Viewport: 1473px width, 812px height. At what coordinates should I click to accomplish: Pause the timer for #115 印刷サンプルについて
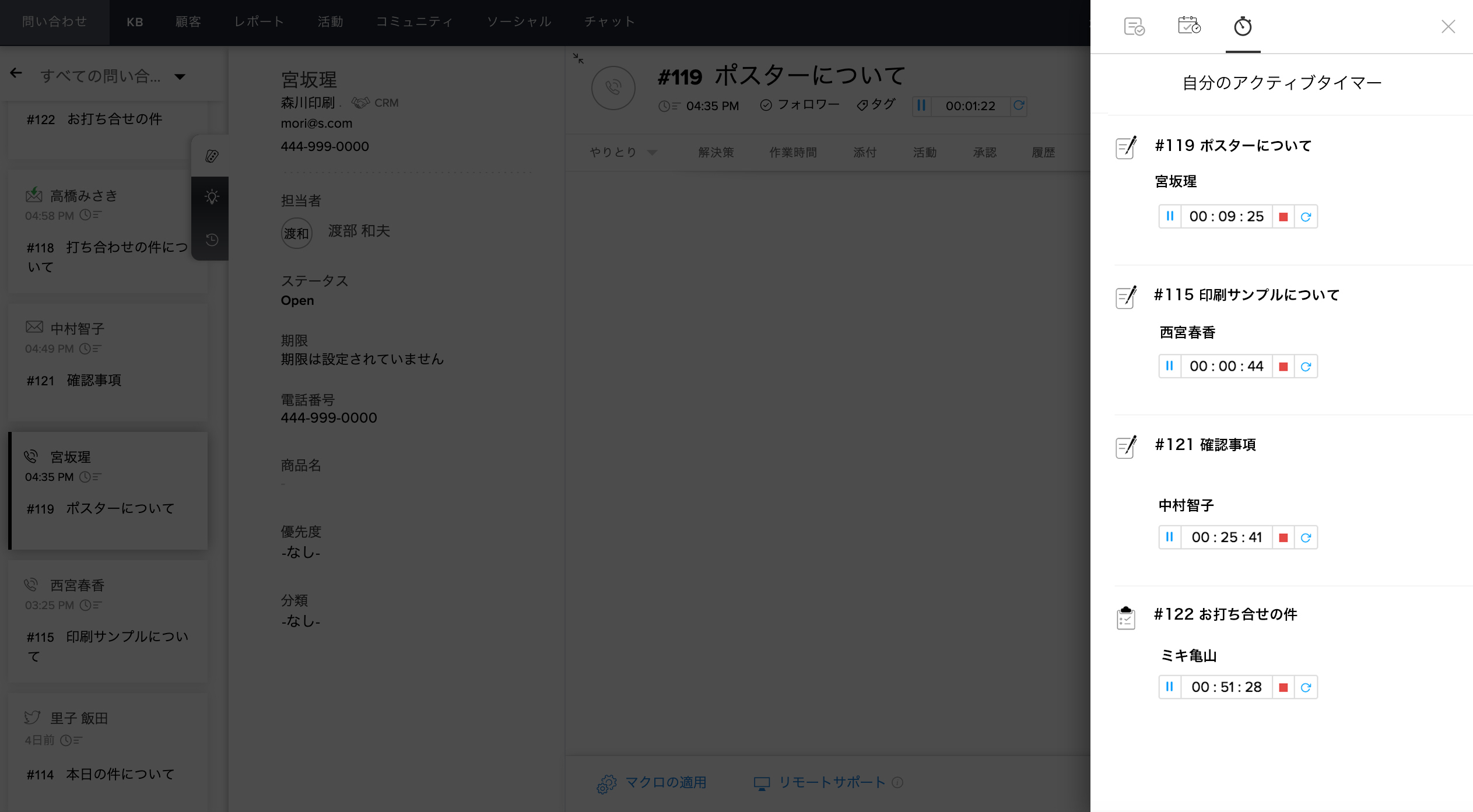pos(1170,366)
